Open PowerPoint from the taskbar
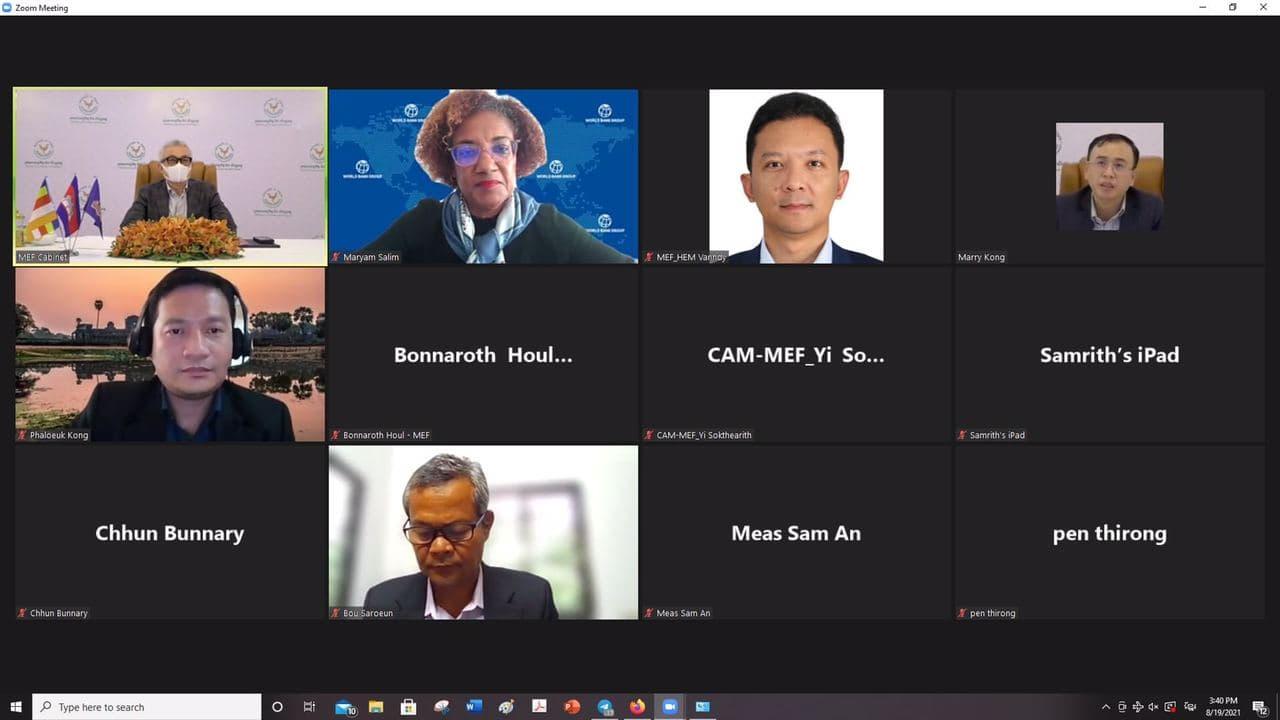 pyautogui.click(x=572, y=707)
